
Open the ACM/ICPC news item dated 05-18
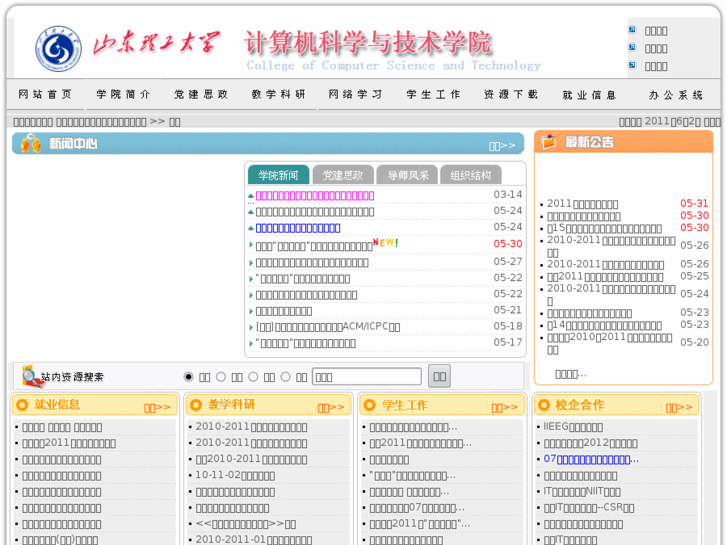tap(328, 327)
